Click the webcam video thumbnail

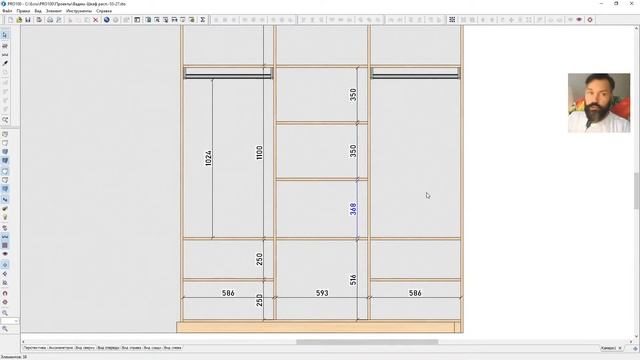pos(599,103)
